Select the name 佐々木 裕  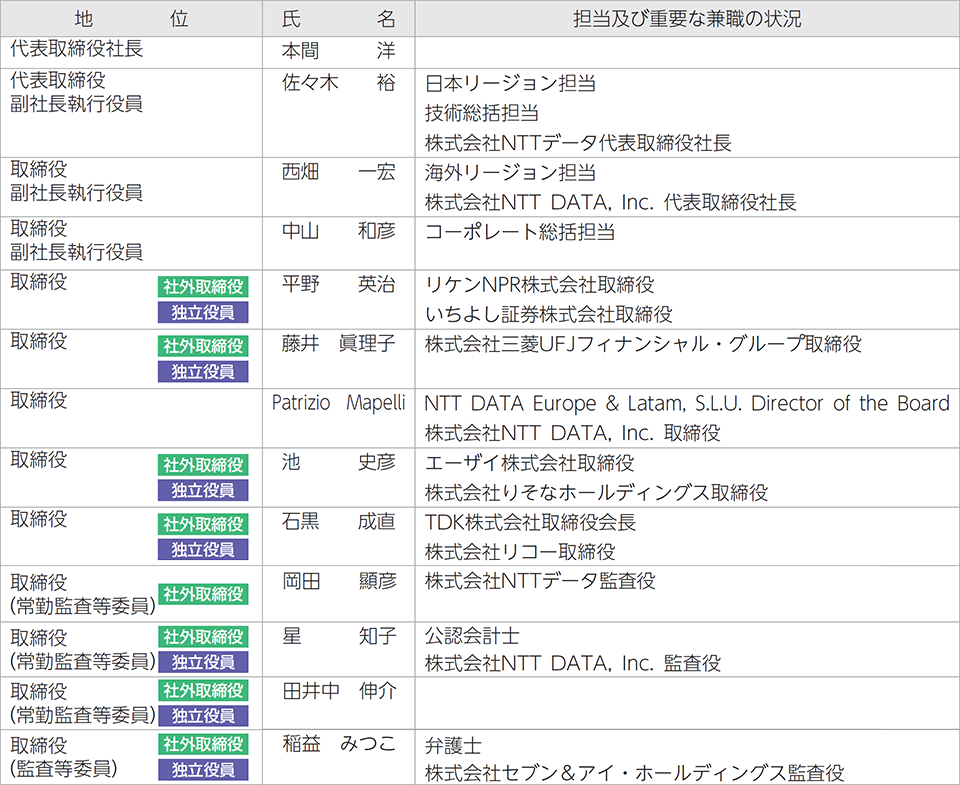[x=339, y=83]
